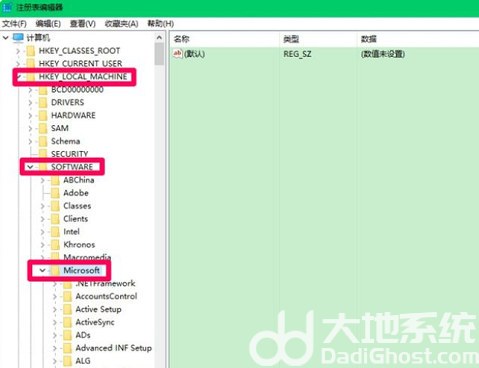
Task: Click the Khronos folder icon
Action: coord(55,245)
